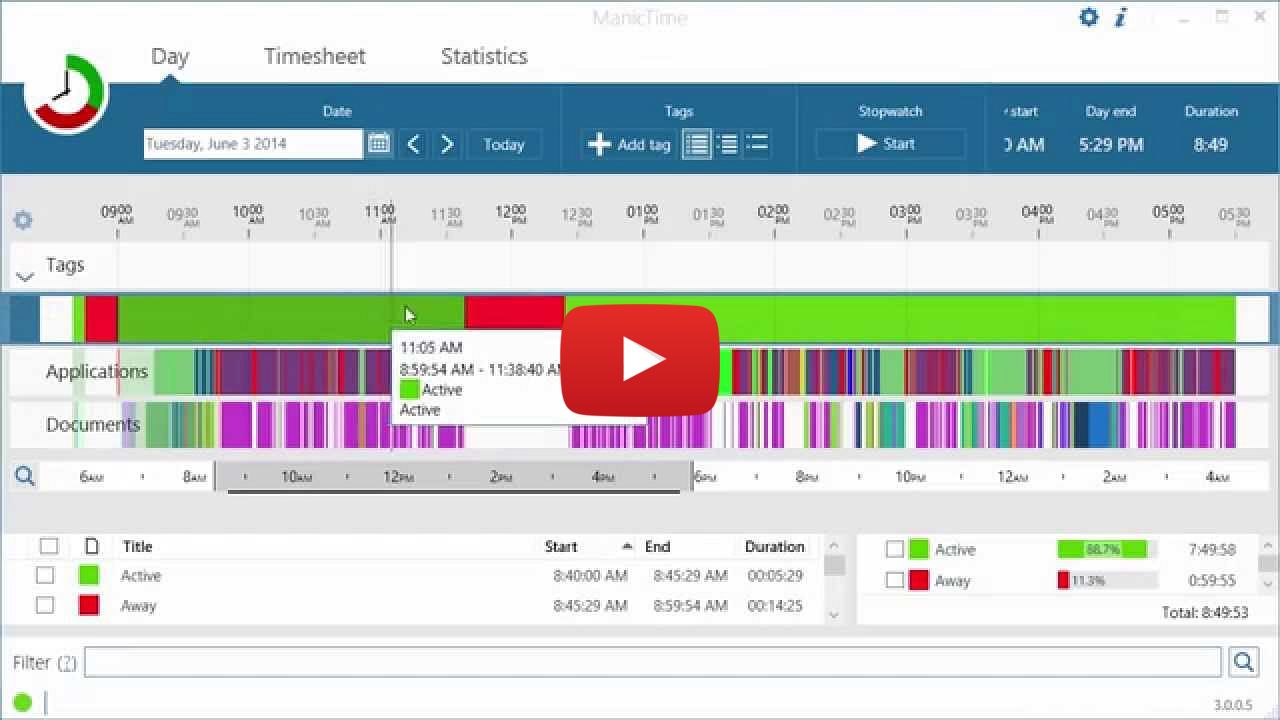This screenshot has width=1280, height=720.
Task: Click the 8:49 duration value
Action: (1211, 145)
